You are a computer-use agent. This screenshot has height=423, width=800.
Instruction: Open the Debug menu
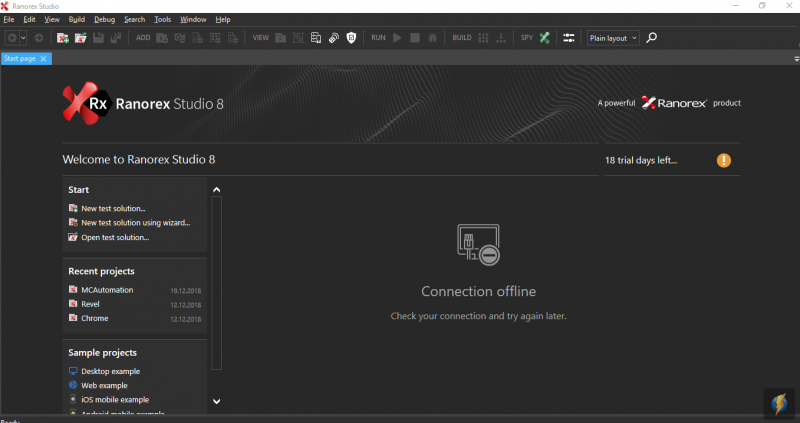(104, 19)
